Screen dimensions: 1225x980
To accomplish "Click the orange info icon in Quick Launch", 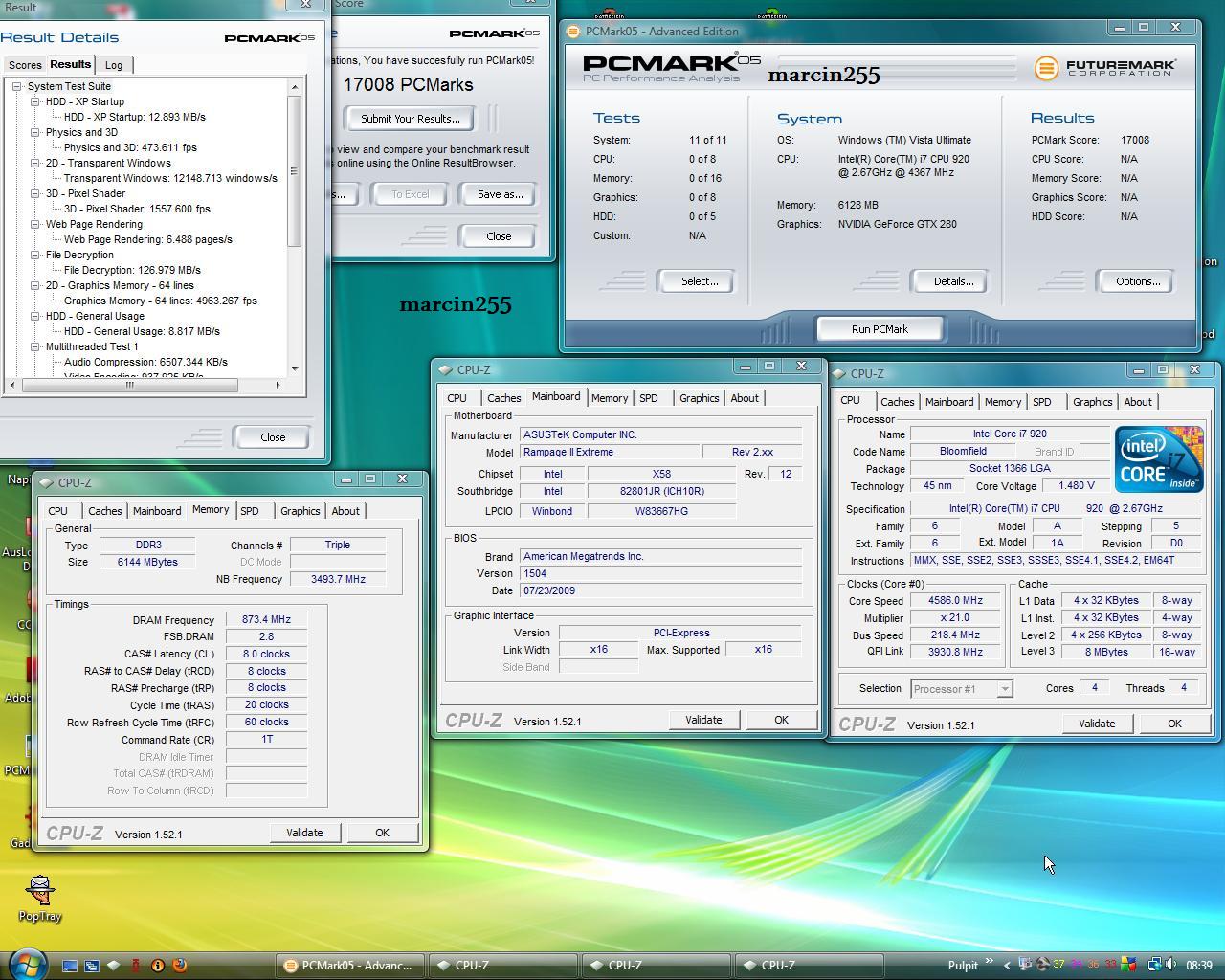I will click(x=158, y=966).
